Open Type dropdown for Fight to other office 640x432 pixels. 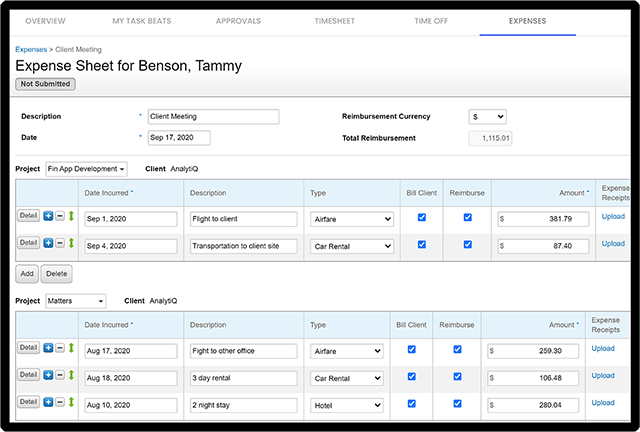(347, 351)
